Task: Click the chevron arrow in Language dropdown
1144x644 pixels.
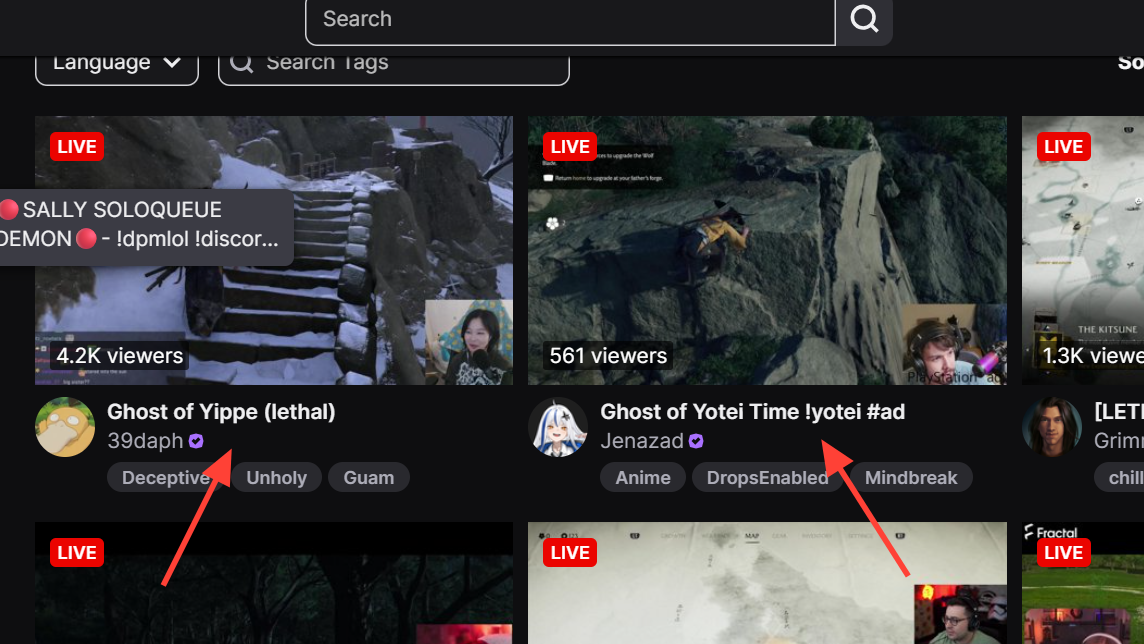Action: (x=172, y=62)
